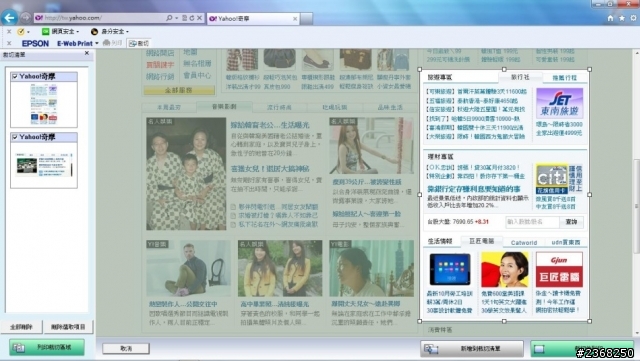640x361 pixels.
Task: Switch to the 巨匠電腦 tab
Action: coord(482,241)
